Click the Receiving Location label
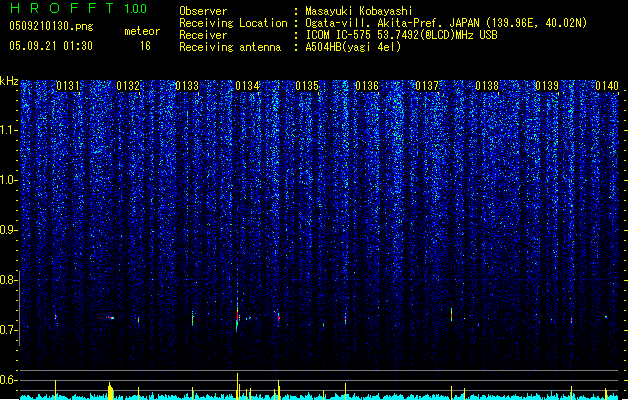The image size is (629, 400). click(x=233, y=23)
